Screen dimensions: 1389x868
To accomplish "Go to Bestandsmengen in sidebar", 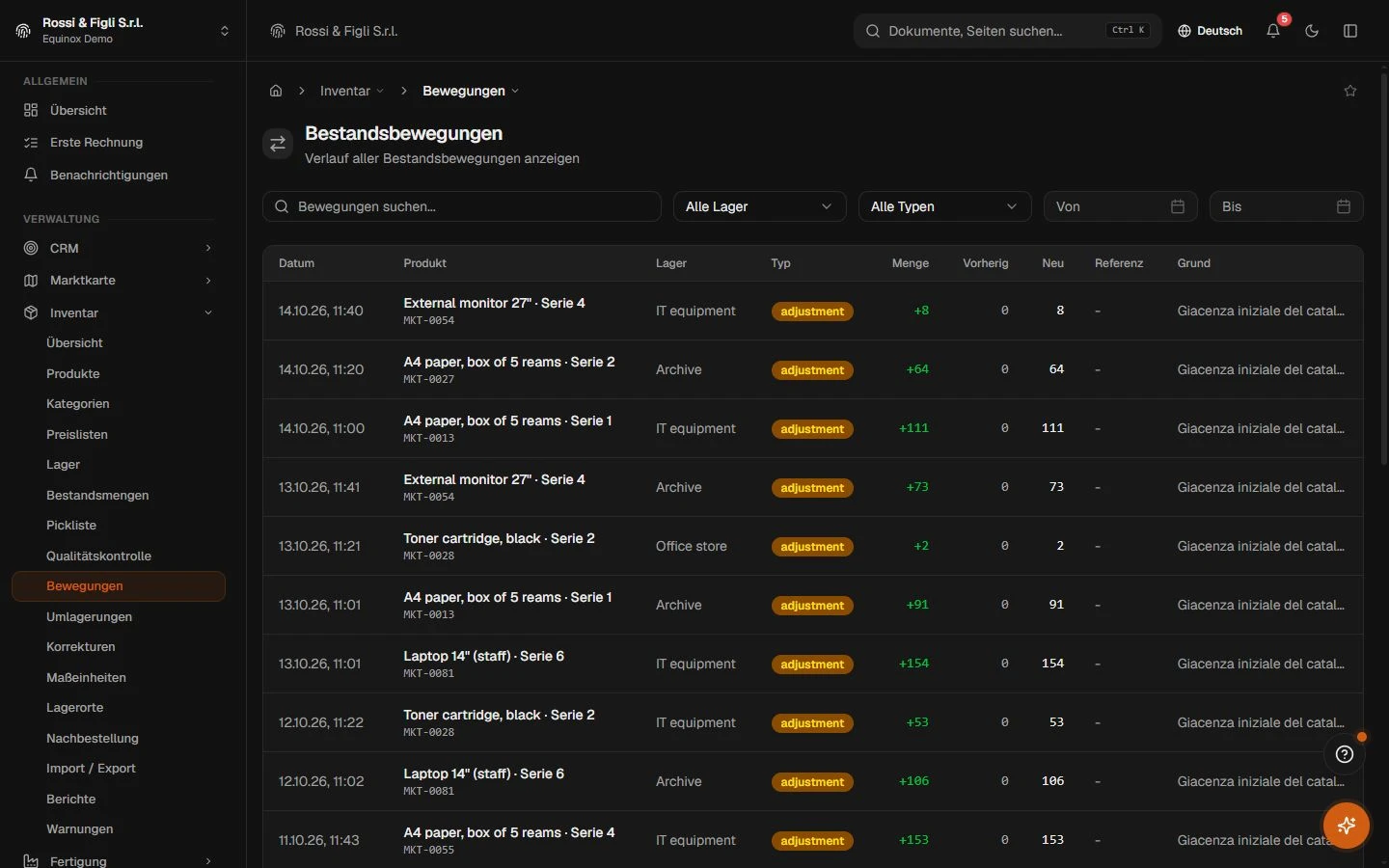I will click(97, 495).
